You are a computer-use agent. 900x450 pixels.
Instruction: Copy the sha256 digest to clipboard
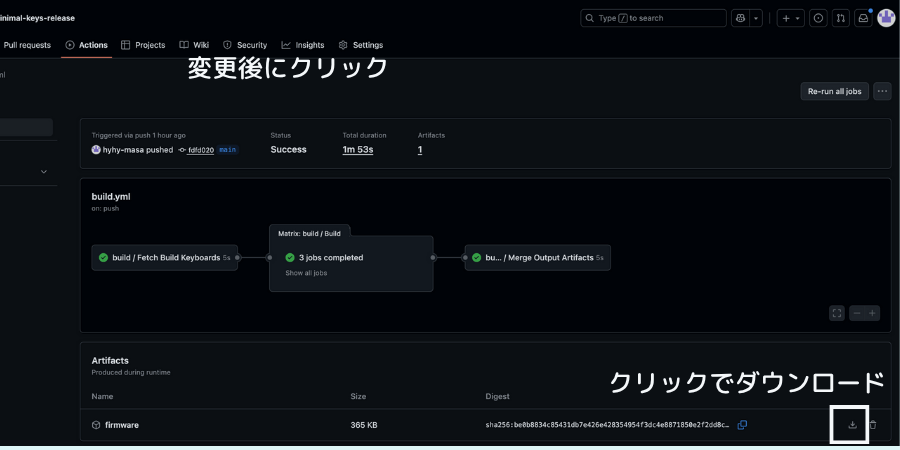[742, 425]
